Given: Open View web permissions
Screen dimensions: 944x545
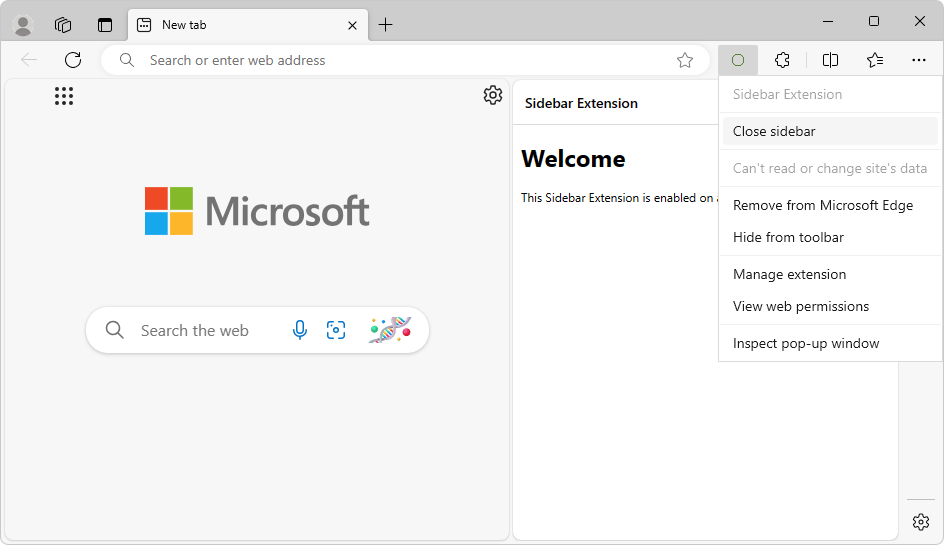Looking at the screenshot, I should (x=830, y=307).
